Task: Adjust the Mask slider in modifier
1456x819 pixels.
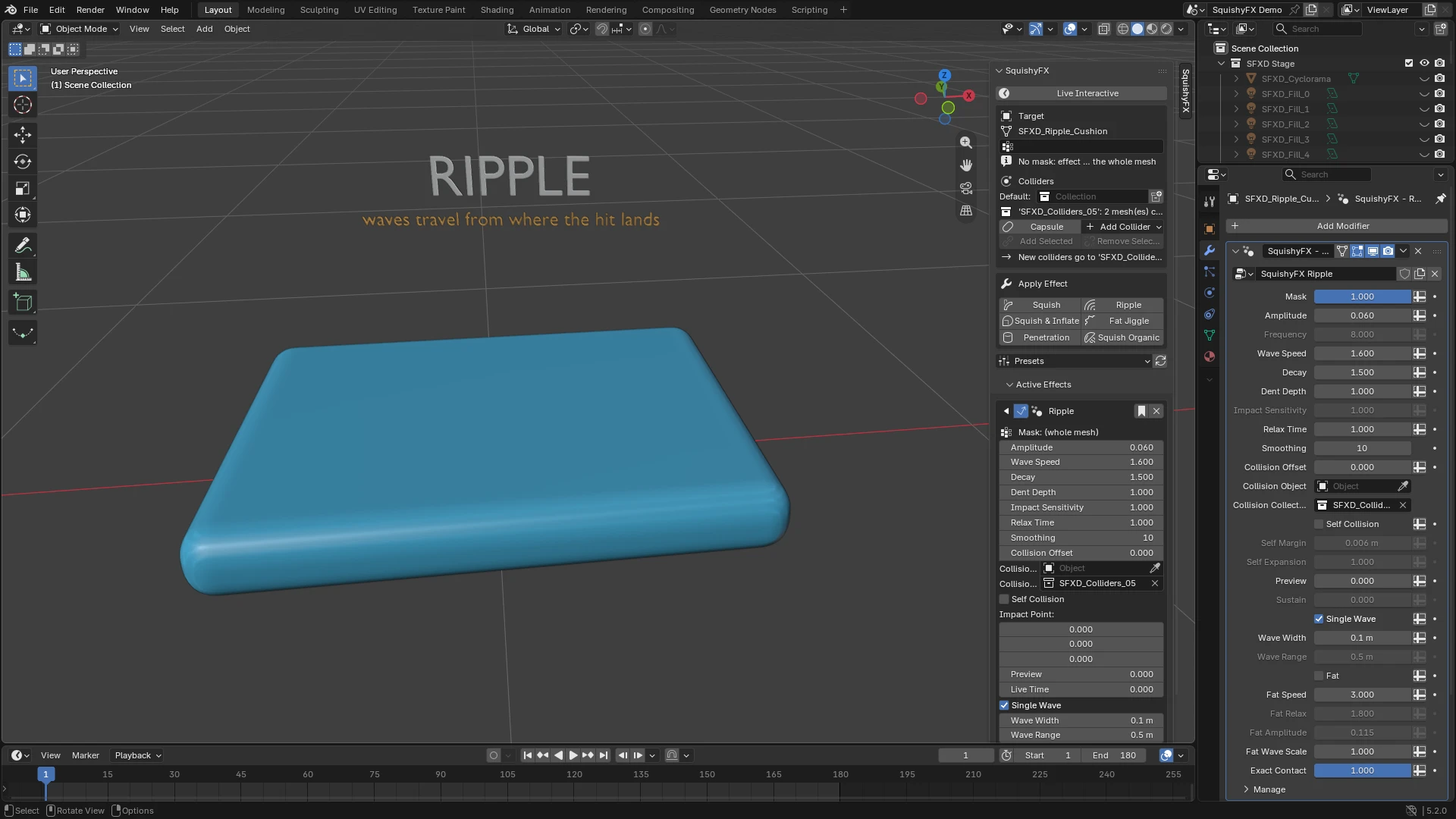Action: (x=1362, y=297)
